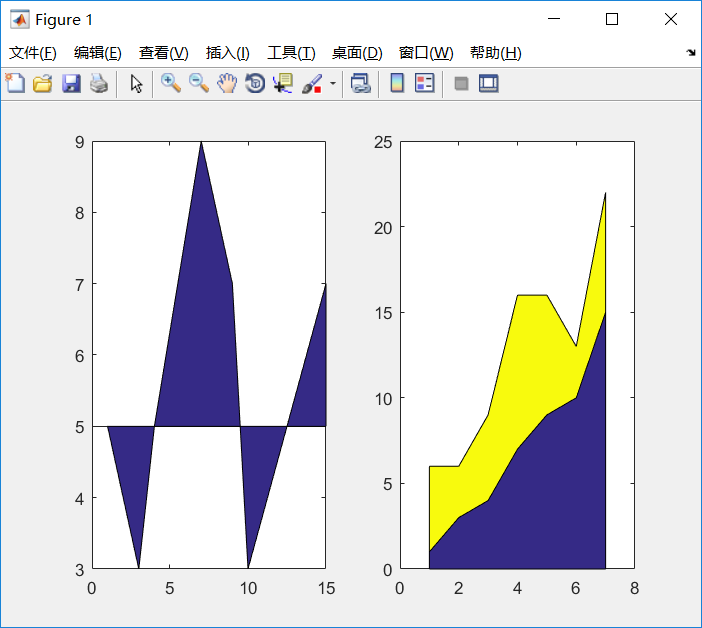The width and height of the screenshot is (702, 628).
Task: Select the Brush data tool
Action: (x=312, y=83)
